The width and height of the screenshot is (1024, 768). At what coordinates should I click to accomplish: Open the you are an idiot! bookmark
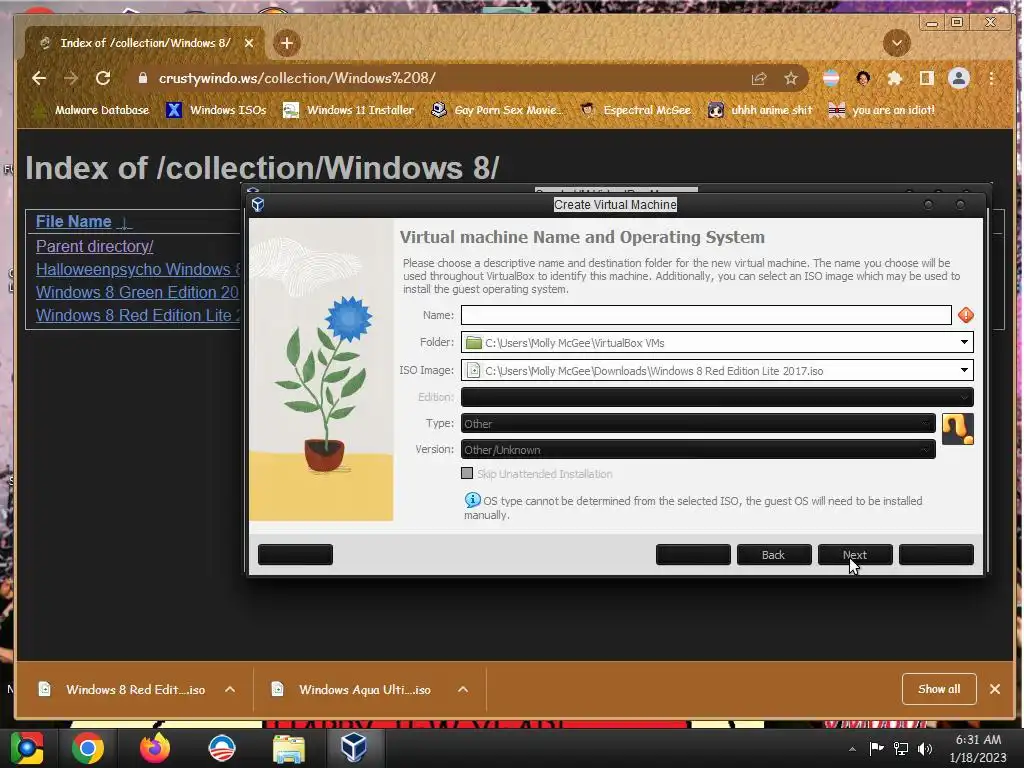click(x=882, y=110)
